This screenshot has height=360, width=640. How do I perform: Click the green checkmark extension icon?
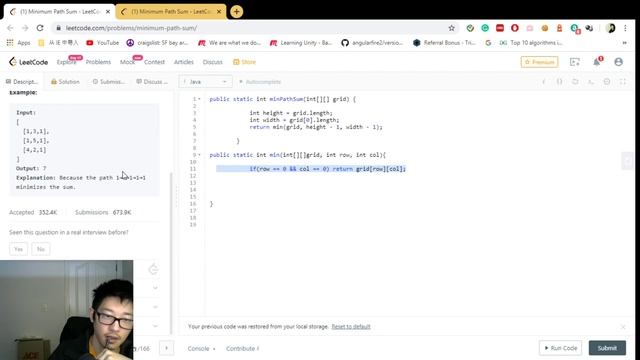click(x=470, y=28)
